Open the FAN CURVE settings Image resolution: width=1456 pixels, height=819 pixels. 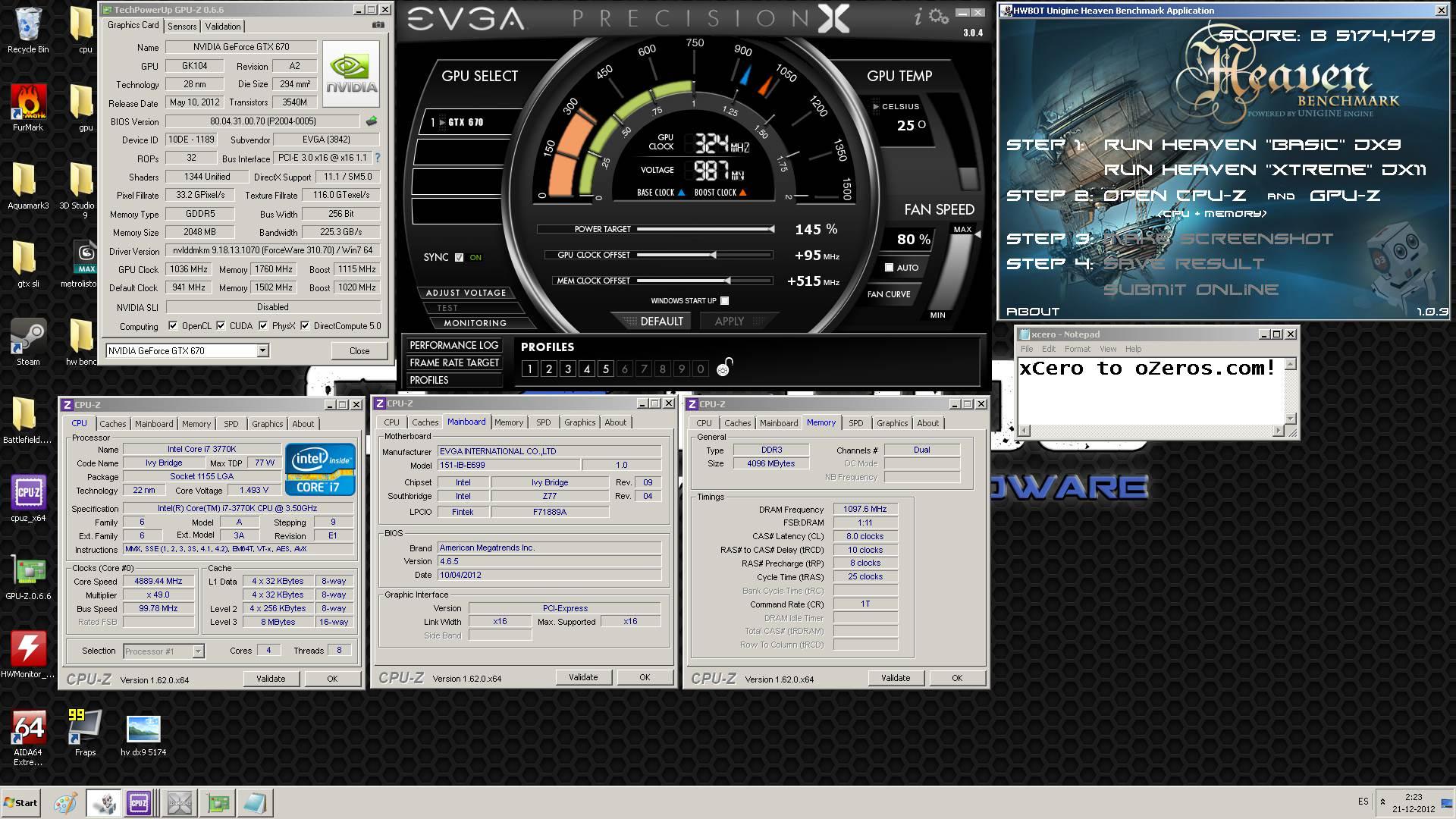click(889, 294)
